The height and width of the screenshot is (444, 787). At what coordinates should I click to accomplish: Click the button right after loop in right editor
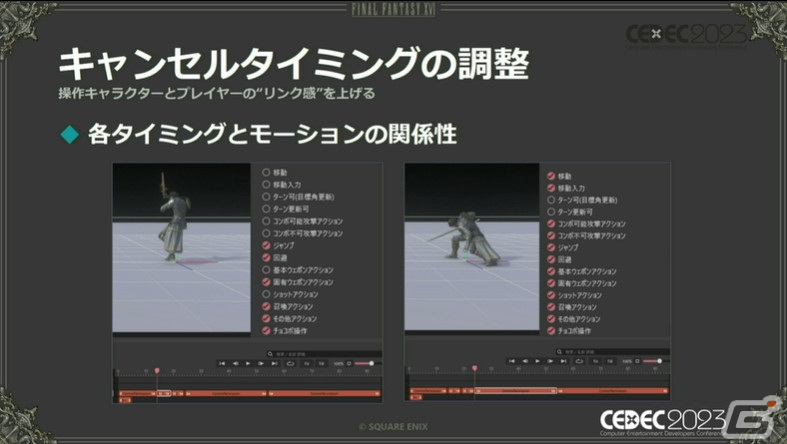point(595,361)
